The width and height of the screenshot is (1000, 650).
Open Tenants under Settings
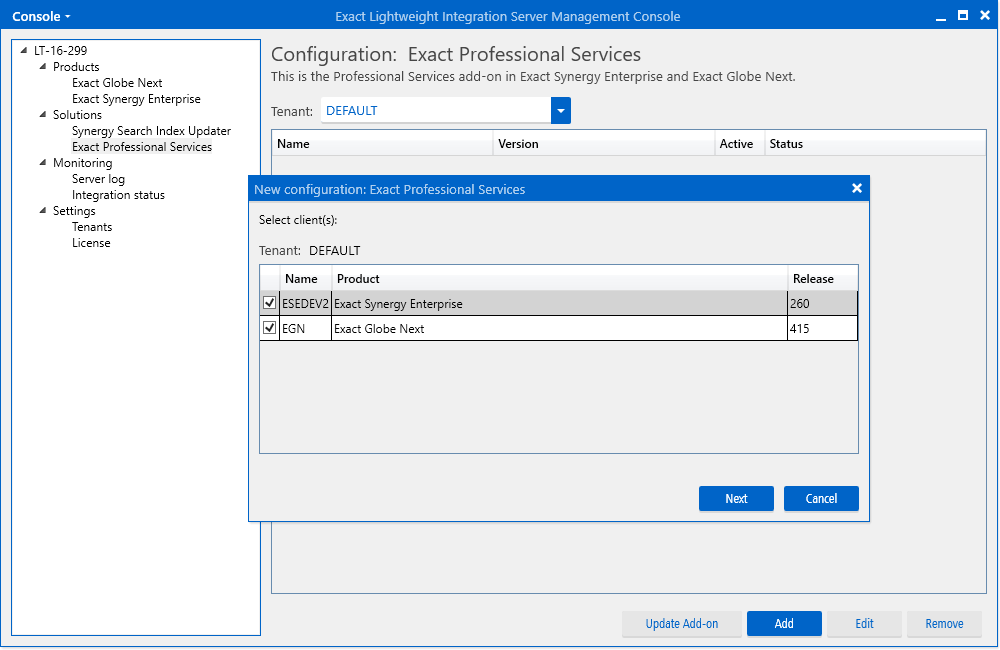pos(92,227)
